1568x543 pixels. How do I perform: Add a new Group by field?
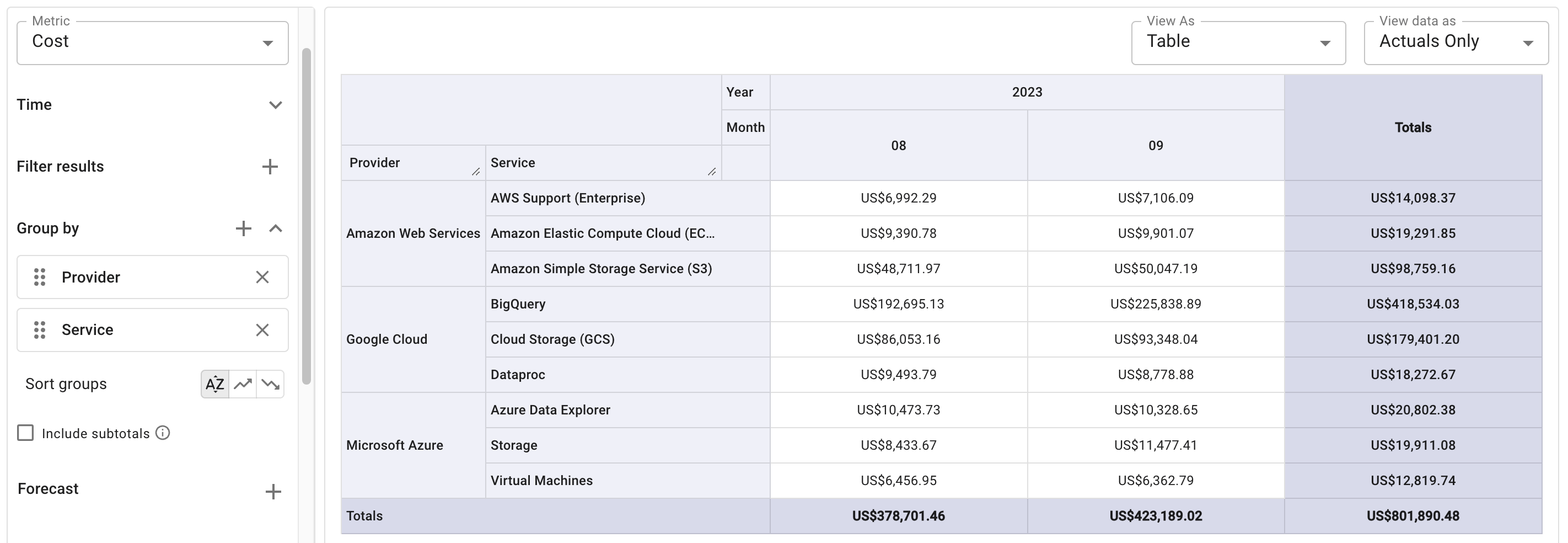pyautogui.click(x=244, y=228)
